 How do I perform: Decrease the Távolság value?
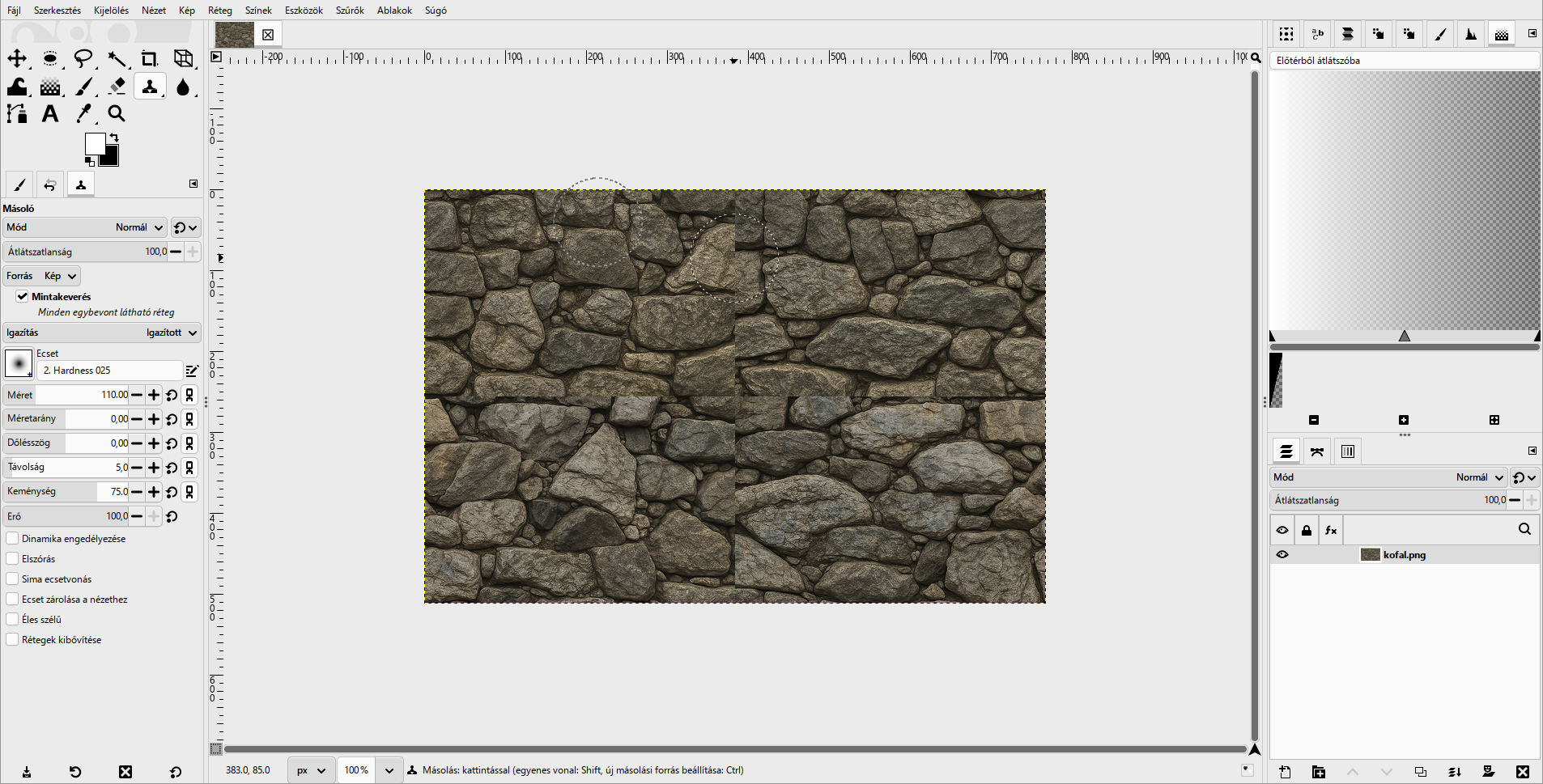coord(137,468)
